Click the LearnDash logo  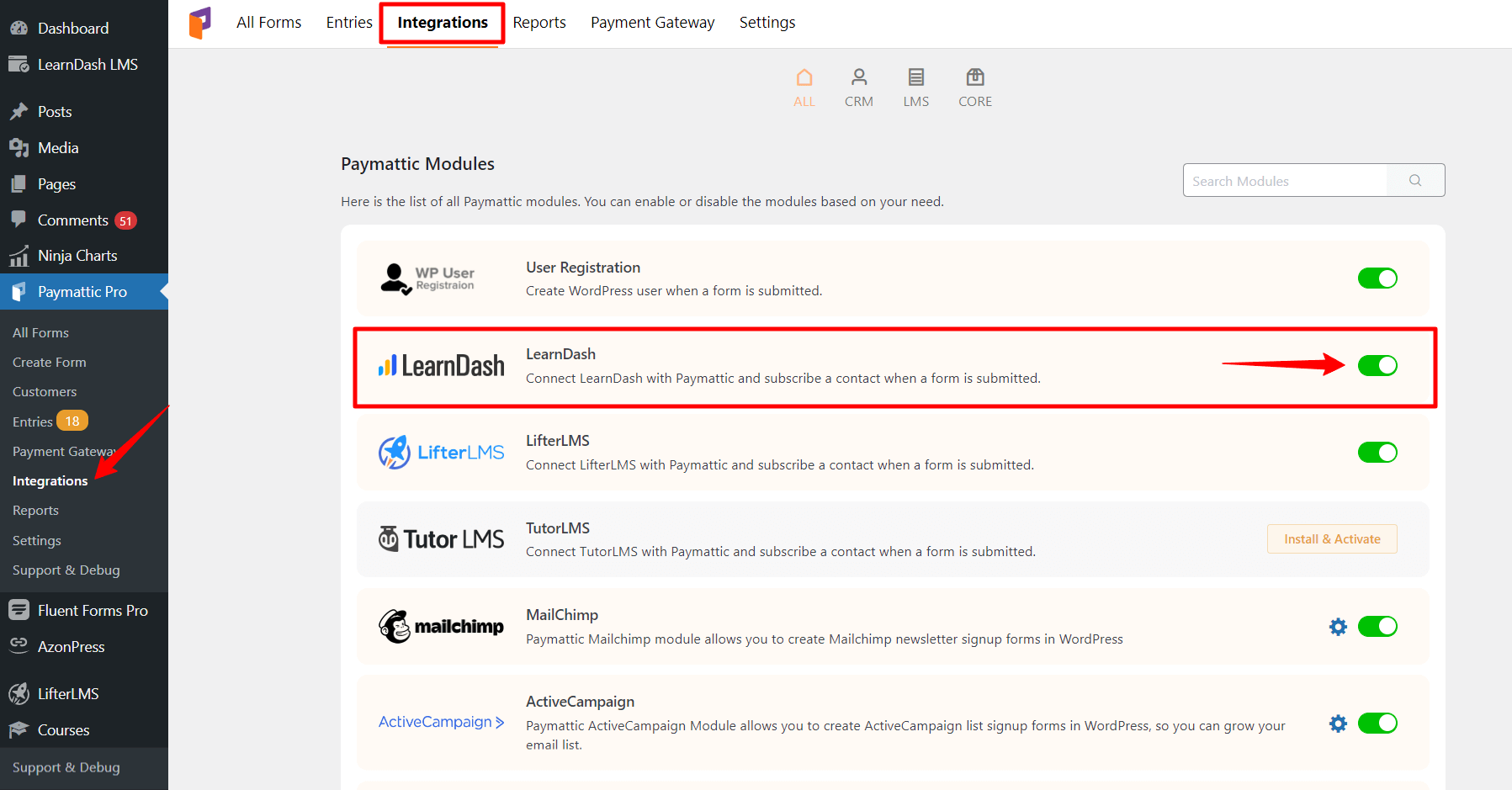(442, 366)
